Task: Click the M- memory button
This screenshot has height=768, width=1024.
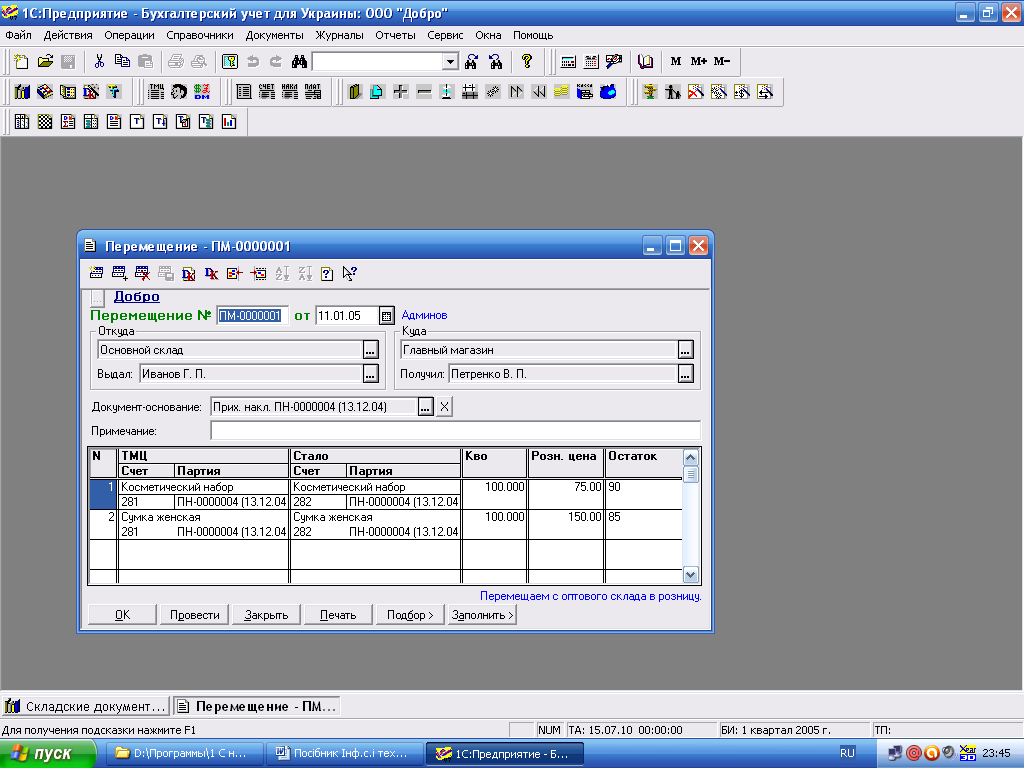Action: (722, 61)
